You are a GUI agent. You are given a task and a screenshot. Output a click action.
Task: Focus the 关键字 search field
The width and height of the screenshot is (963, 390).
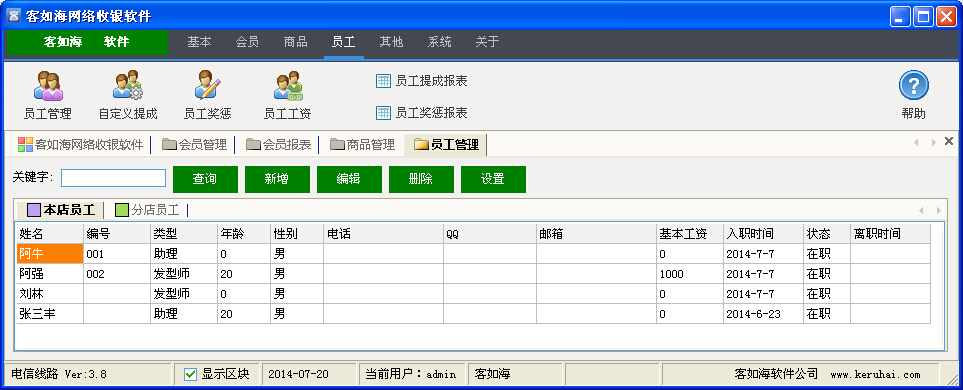click(114, 178)
